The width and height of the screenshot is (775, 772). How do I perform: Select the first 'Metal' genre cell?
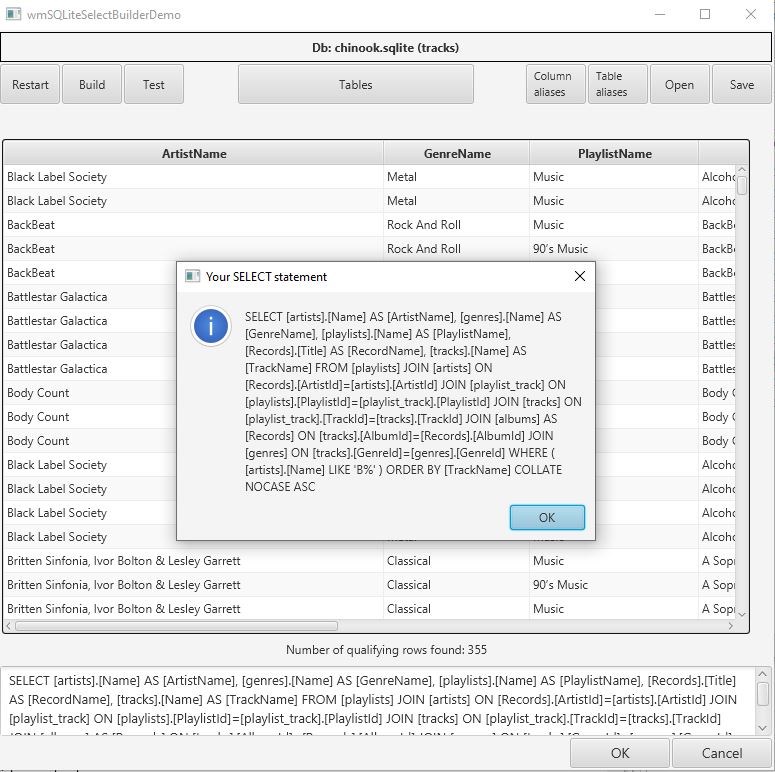(x=456, y=177)
